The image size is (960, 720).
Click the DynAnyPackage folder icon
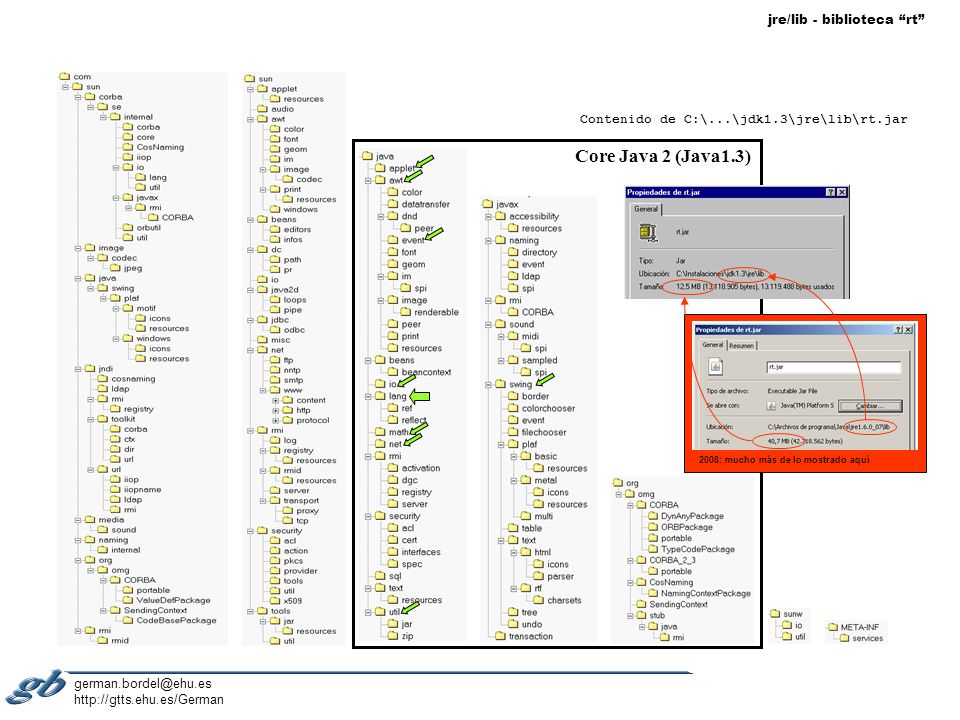(x=653, y=516)
